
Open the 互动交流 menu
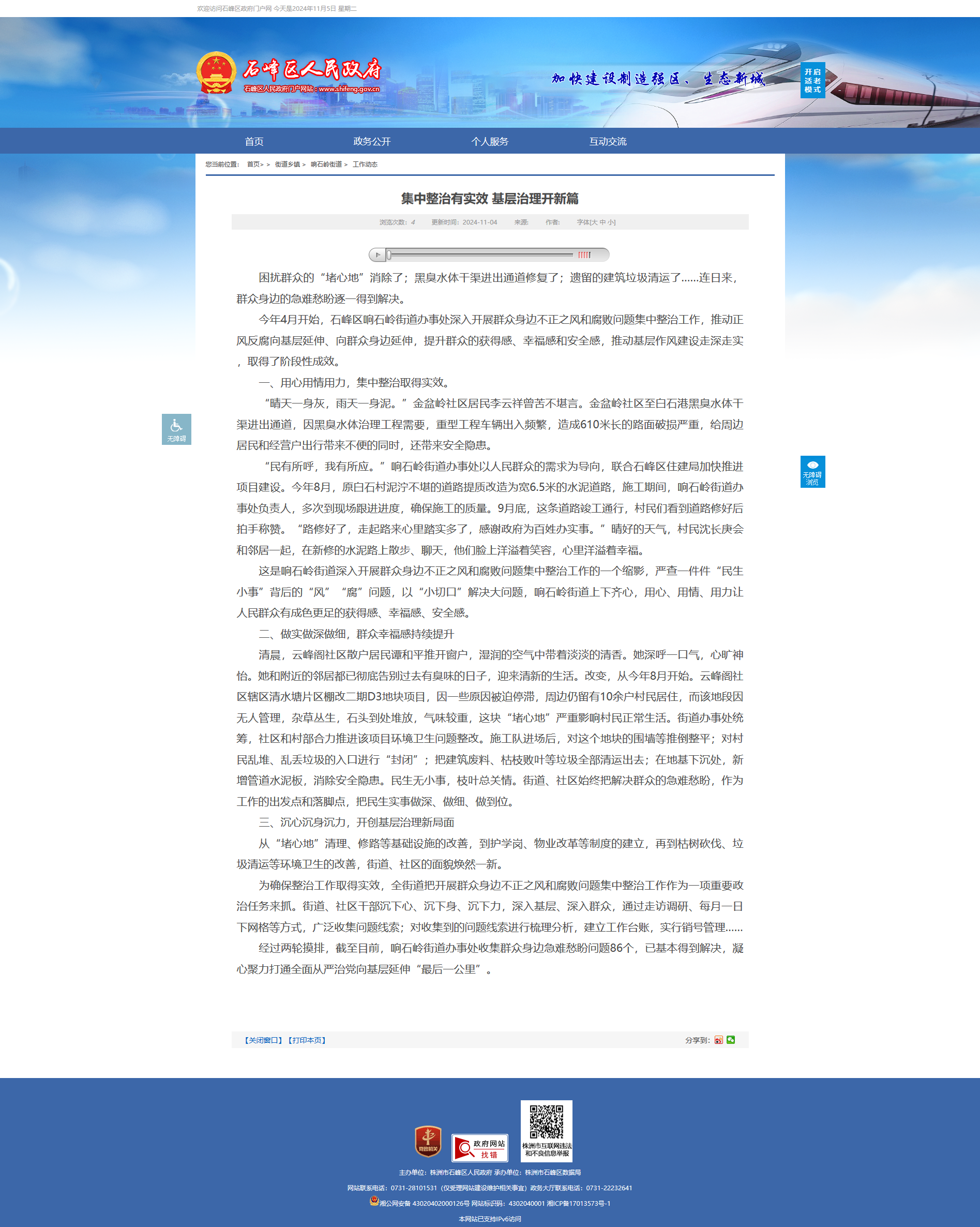pyautogui.click(x=607, y=141)
